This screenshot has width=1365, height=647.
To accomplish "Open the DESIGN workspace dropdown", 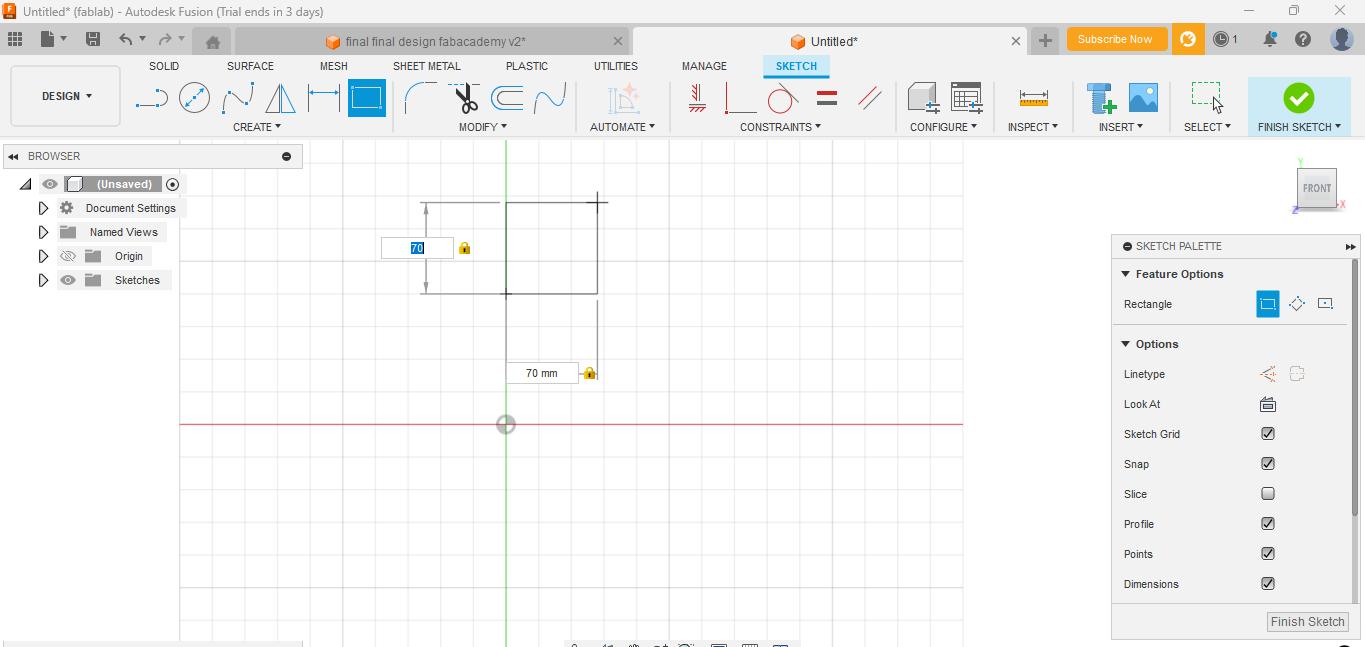I will pyautogui.click(x=66, y=96).
